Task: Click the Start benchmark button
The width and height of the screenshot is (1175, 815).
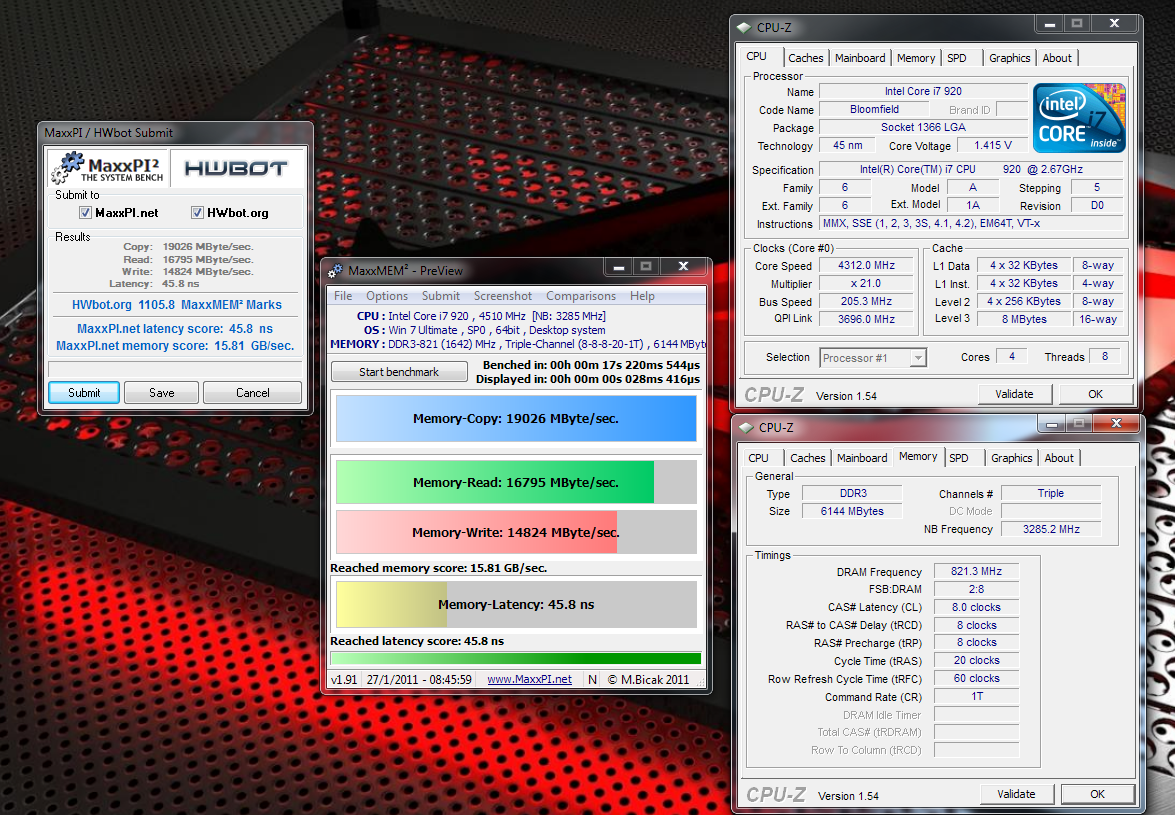Action: 399,372
